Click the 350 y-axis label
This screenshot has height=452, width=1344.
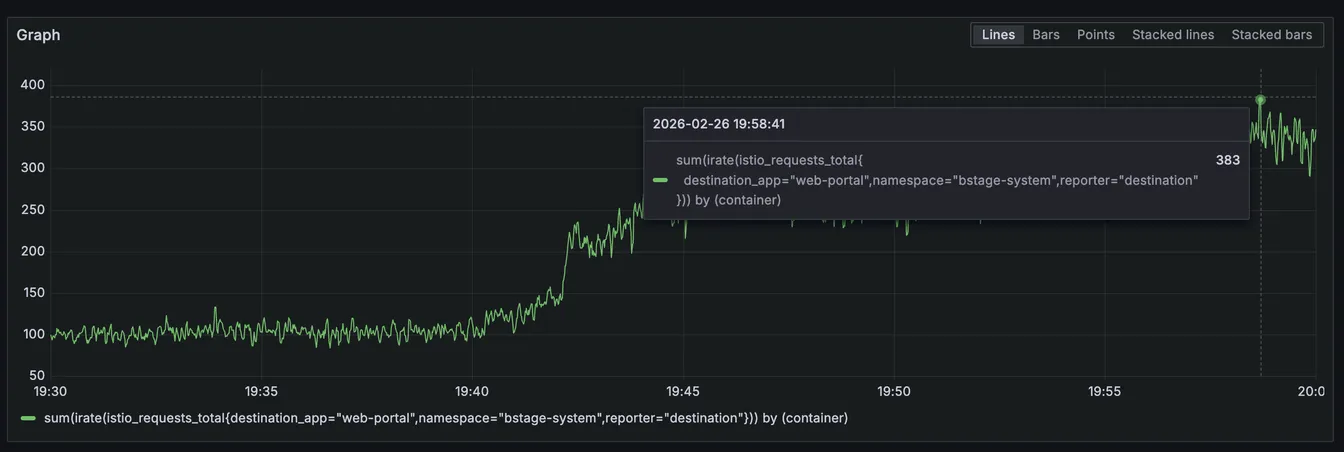(32, 126)
